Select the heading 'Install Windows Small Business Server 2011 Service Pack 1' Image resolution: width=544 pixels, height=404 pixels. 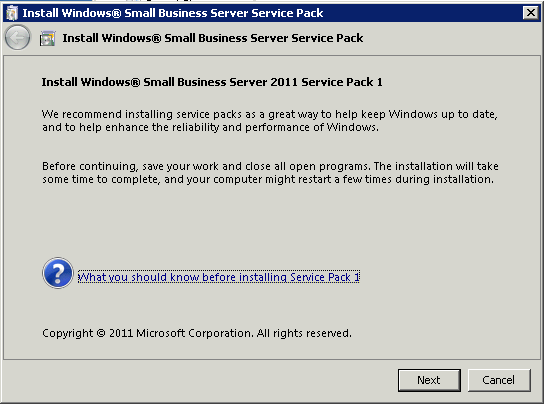click(212, 82)
